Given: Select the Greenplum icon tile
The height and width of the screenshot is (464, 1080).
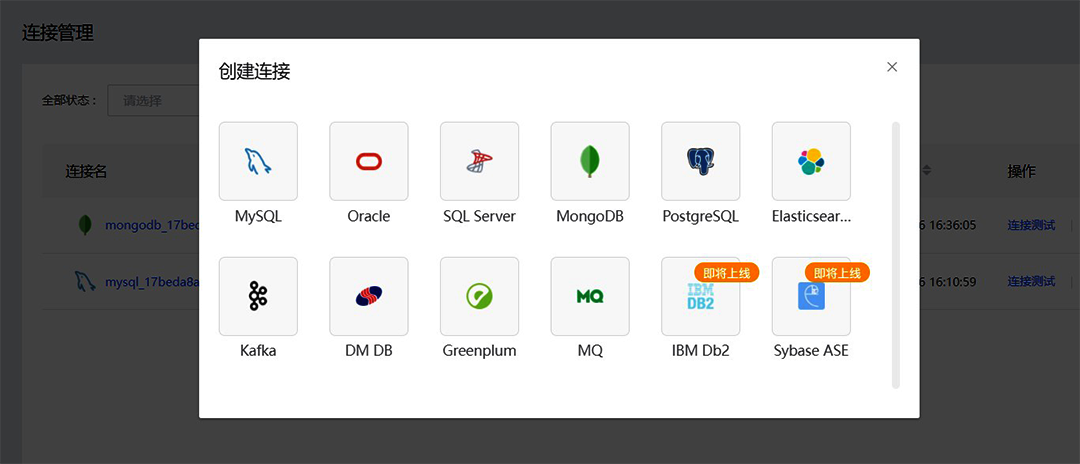Looking at the screenshot, I should tap(479, 297).
